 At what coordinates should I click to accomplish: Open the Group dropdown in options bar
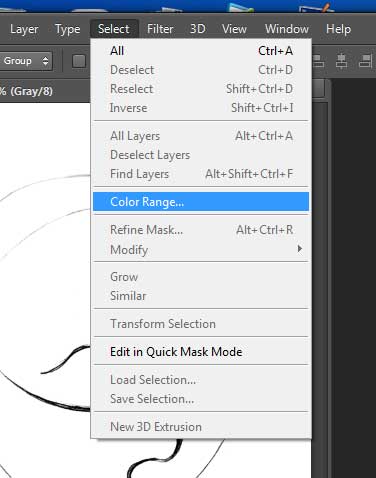click(26, 61)
